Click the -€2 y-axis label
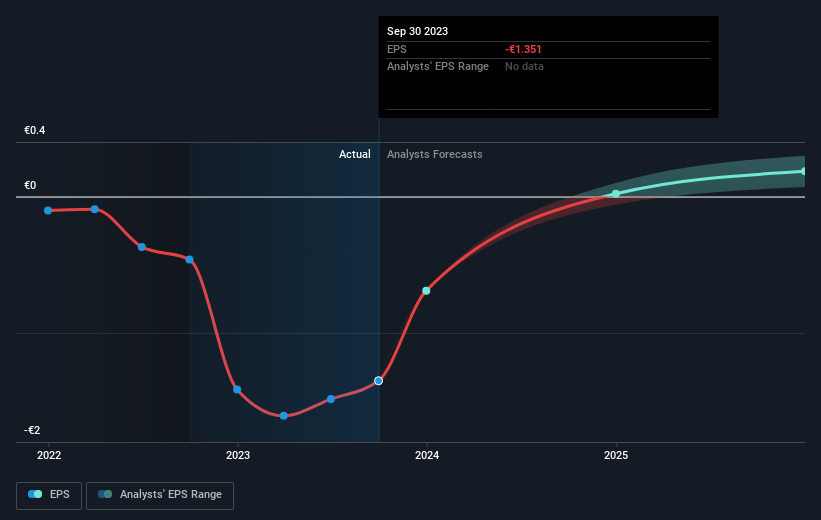Screen dimensions: 821x520 pyautogui.click(x=32, y=430)
